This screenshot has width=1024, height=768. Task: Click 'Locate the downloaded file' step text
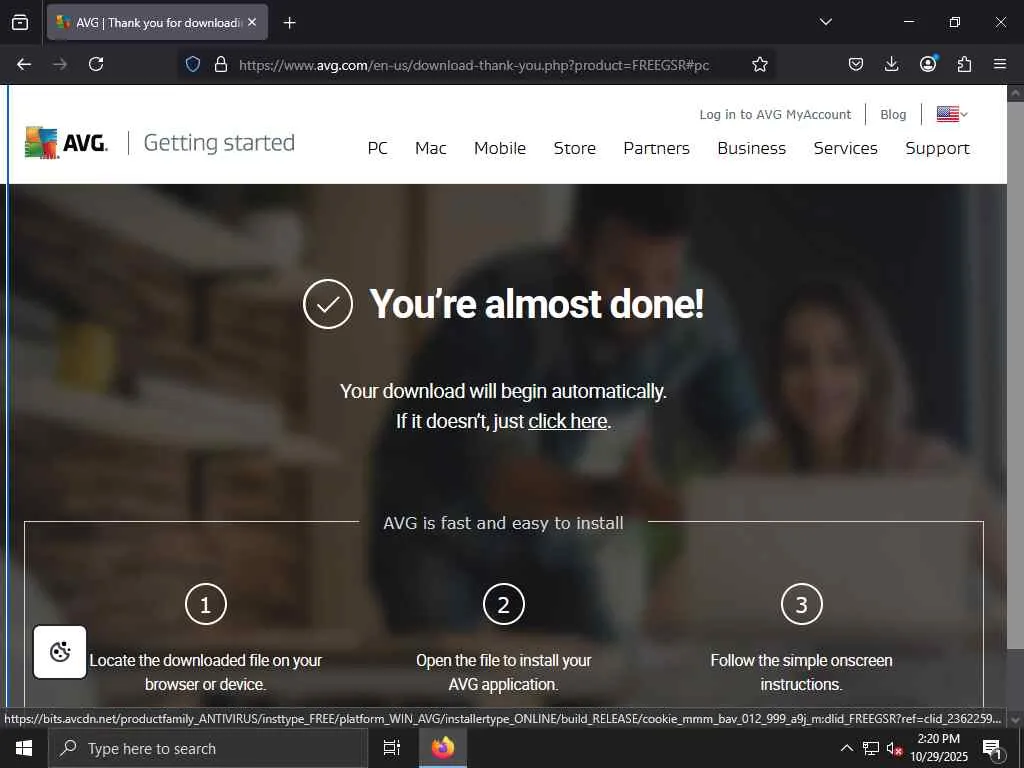pyautogui.click(x=206, y=672)
